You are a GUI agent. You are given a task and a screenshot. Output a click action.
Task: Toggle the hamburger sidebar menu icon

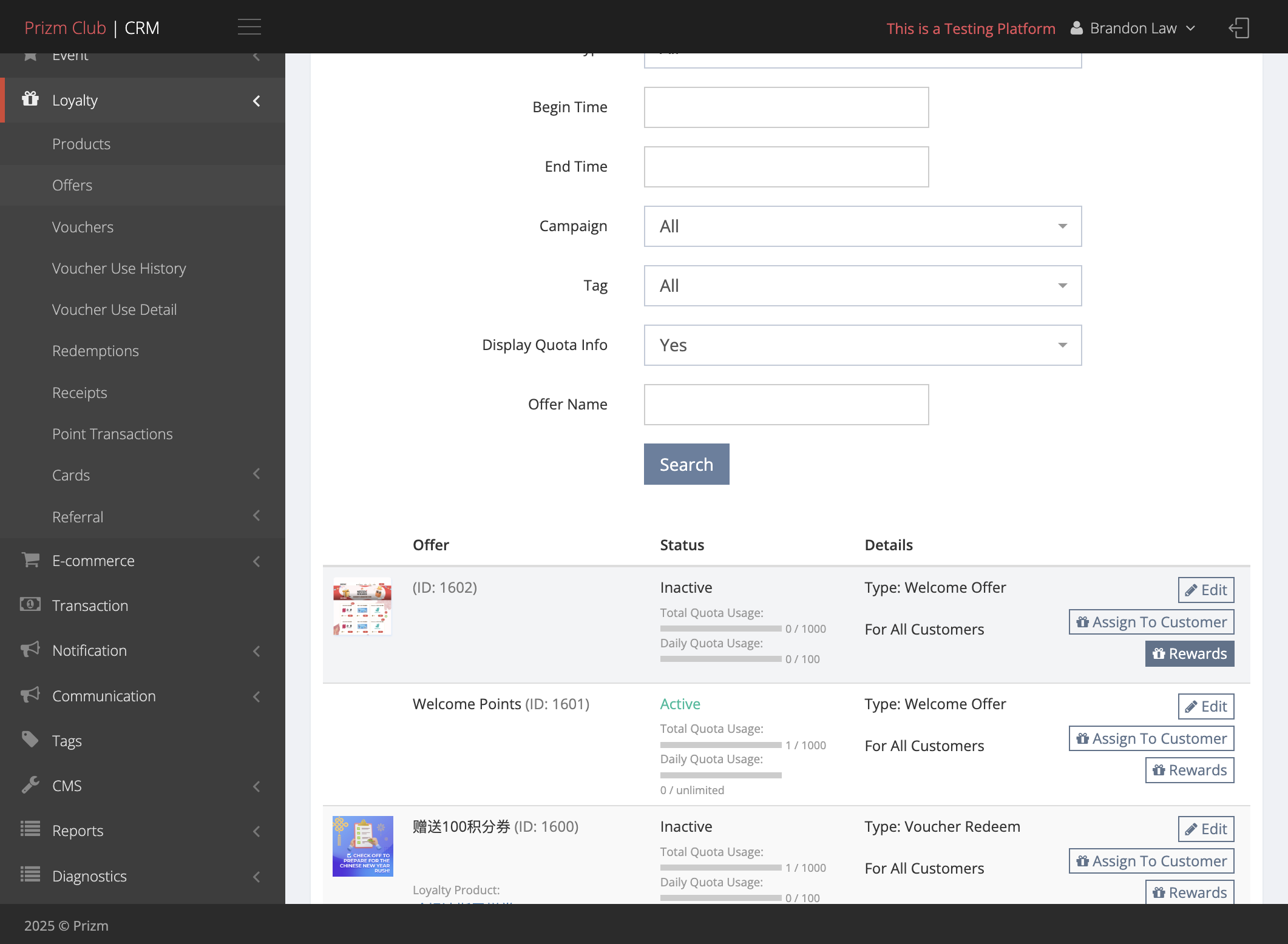pyautogui.click(x=249, y=27)
